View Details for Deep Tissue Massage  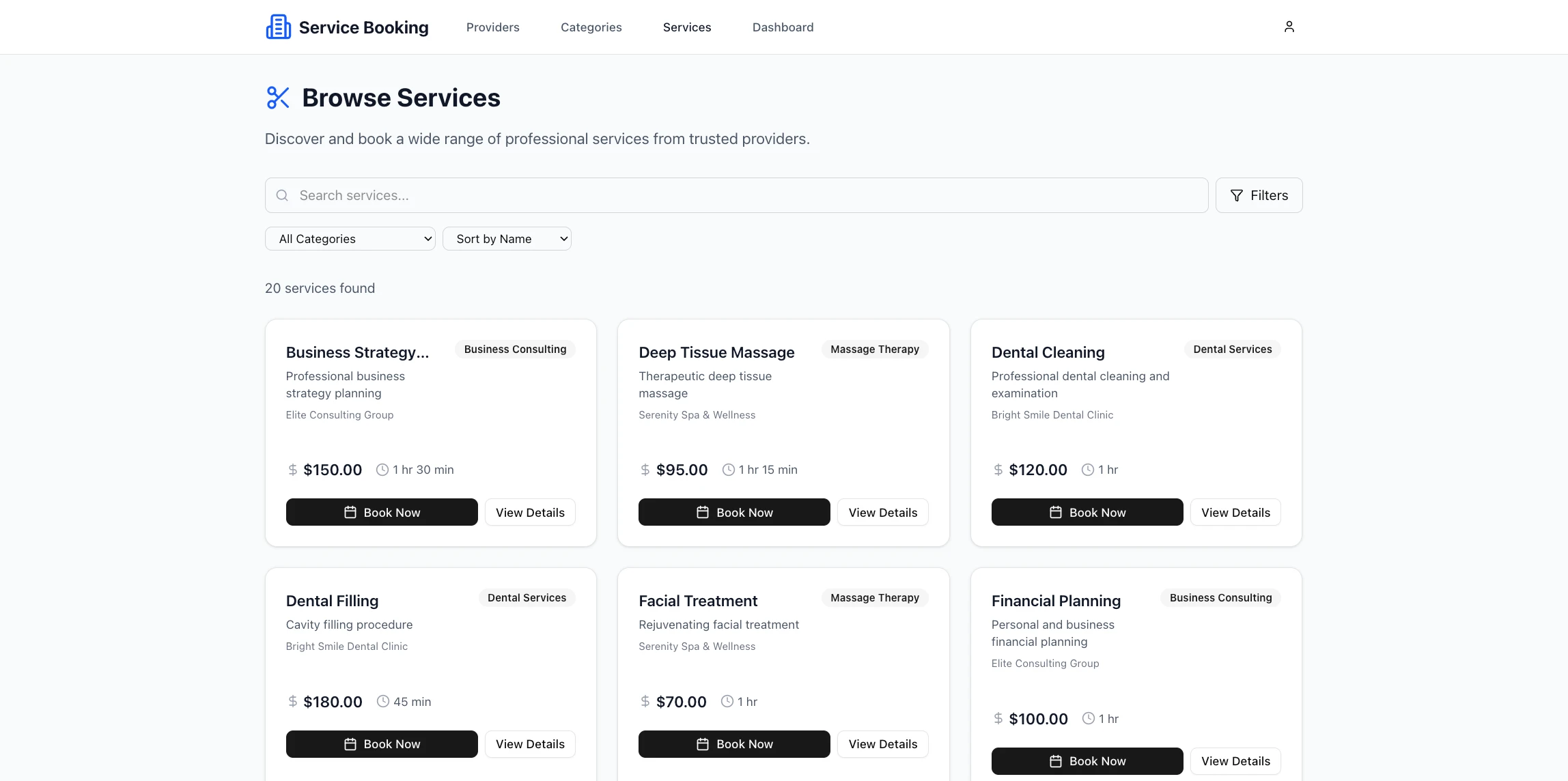[x=882, y=512]
